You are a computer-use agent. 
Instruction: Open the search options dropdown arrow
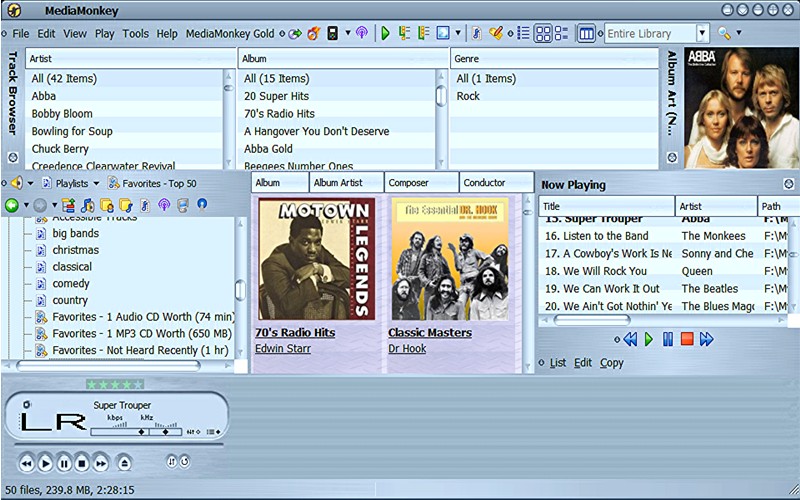740,33
